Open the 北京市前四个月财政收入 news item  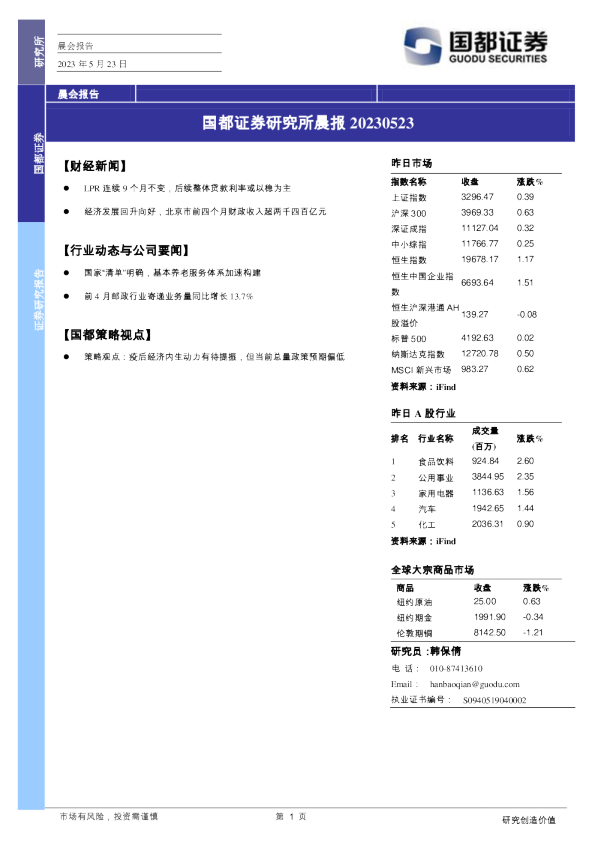(x=205, y=212)
